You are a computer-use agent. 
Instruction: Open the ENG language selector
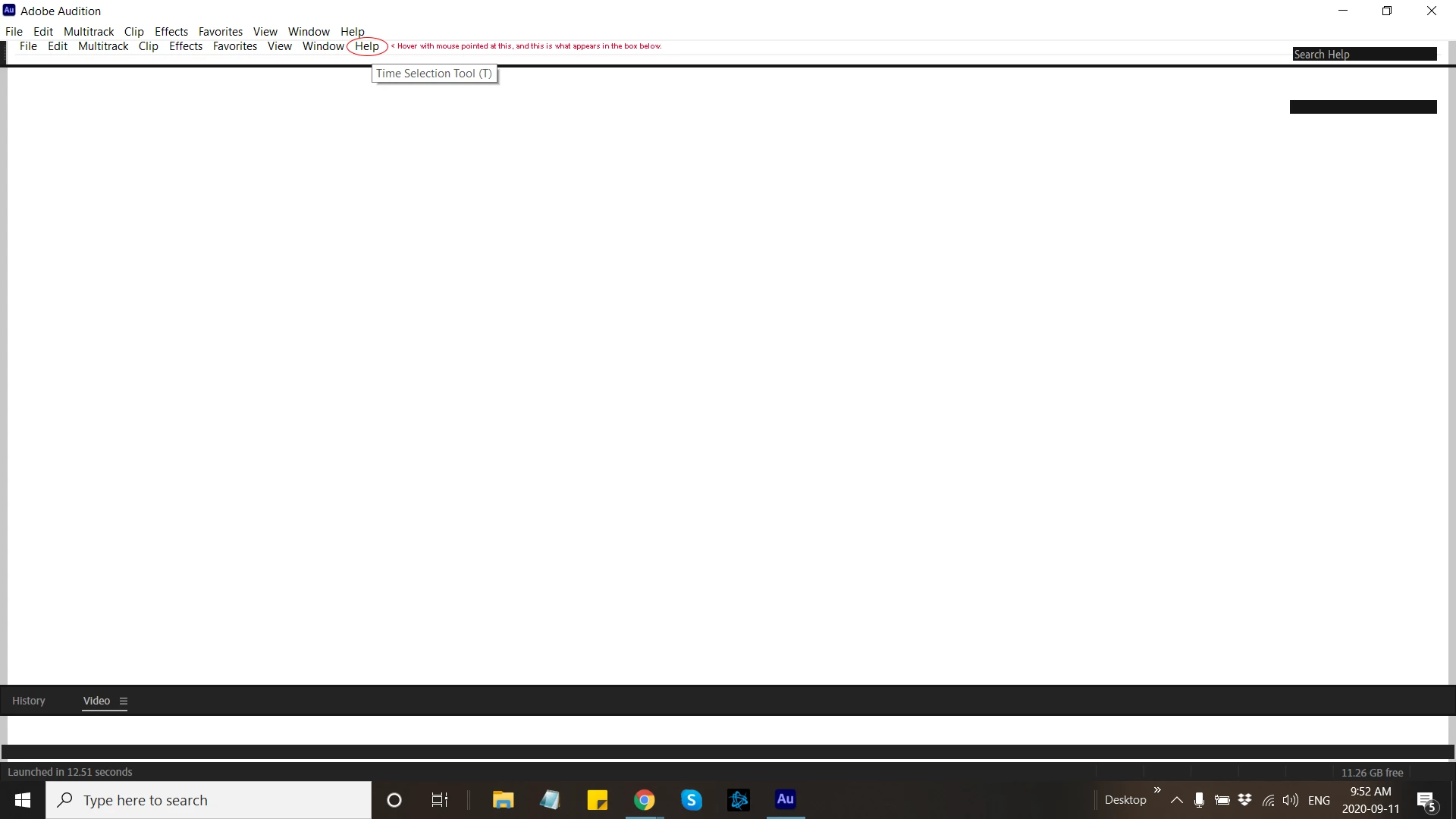1319,800
